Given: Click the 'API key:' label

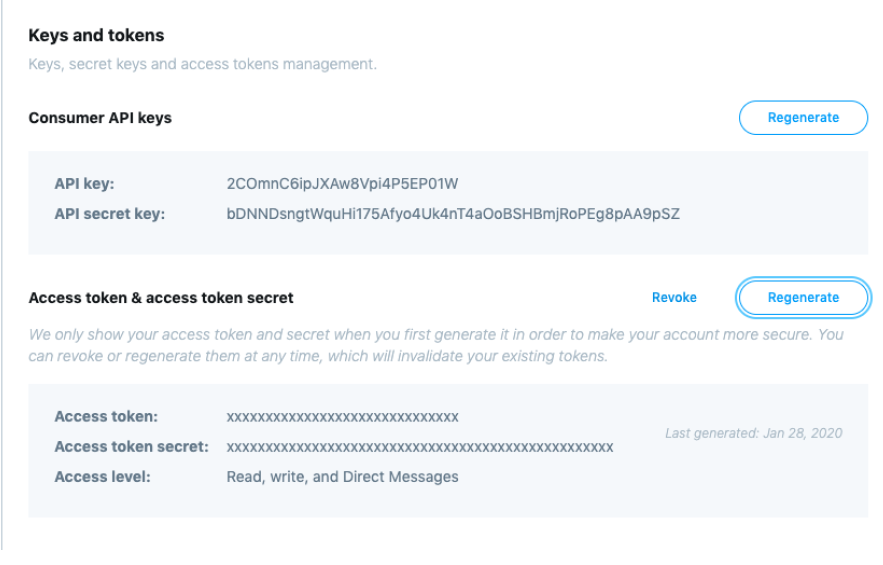Looking at the screenshot, I should (x=84, y=184).
